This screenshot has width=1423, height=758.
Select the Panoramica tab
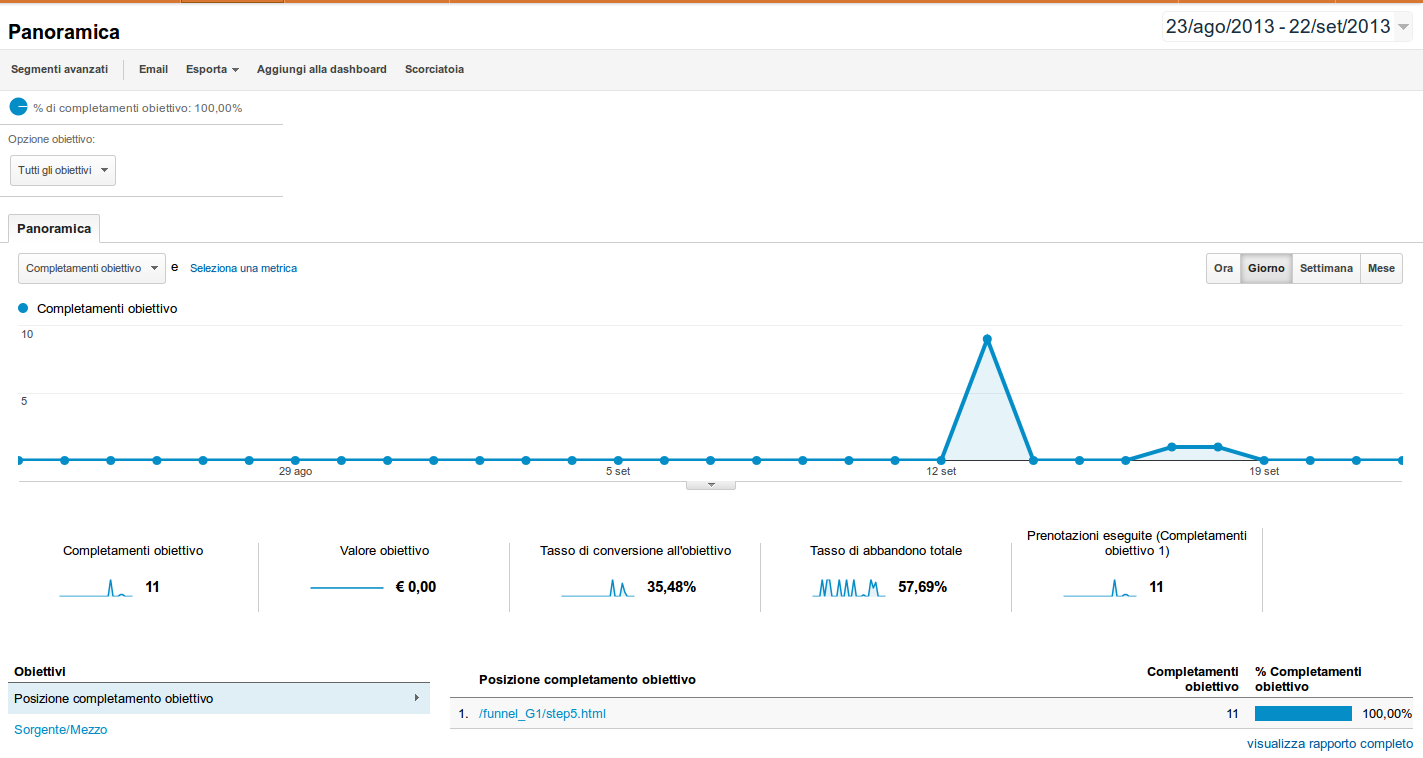pyautogui.click(x=54, y=229)
